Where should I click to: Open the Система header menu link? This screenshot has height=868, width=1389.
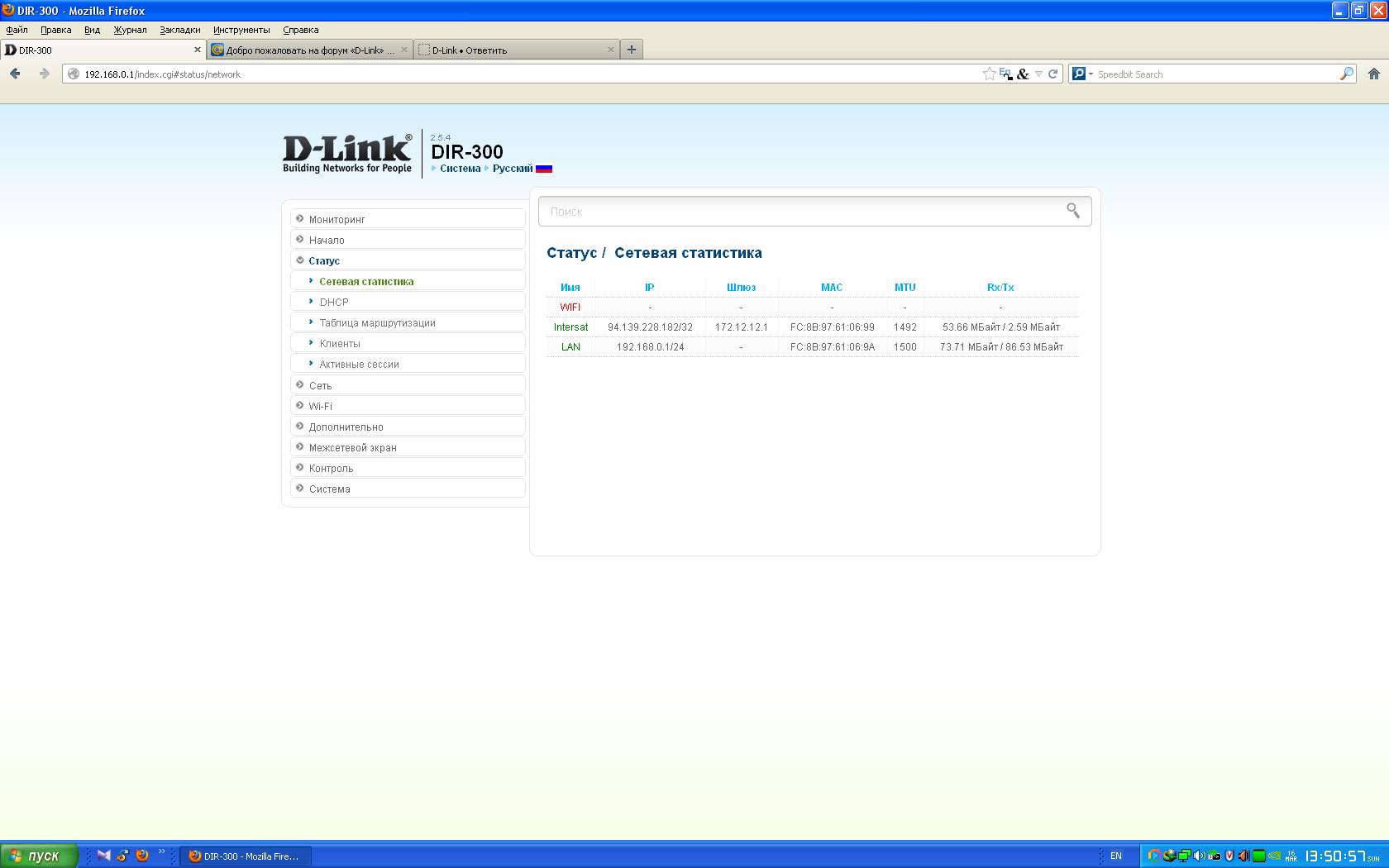pyautogui.click(x=460, y=169)
